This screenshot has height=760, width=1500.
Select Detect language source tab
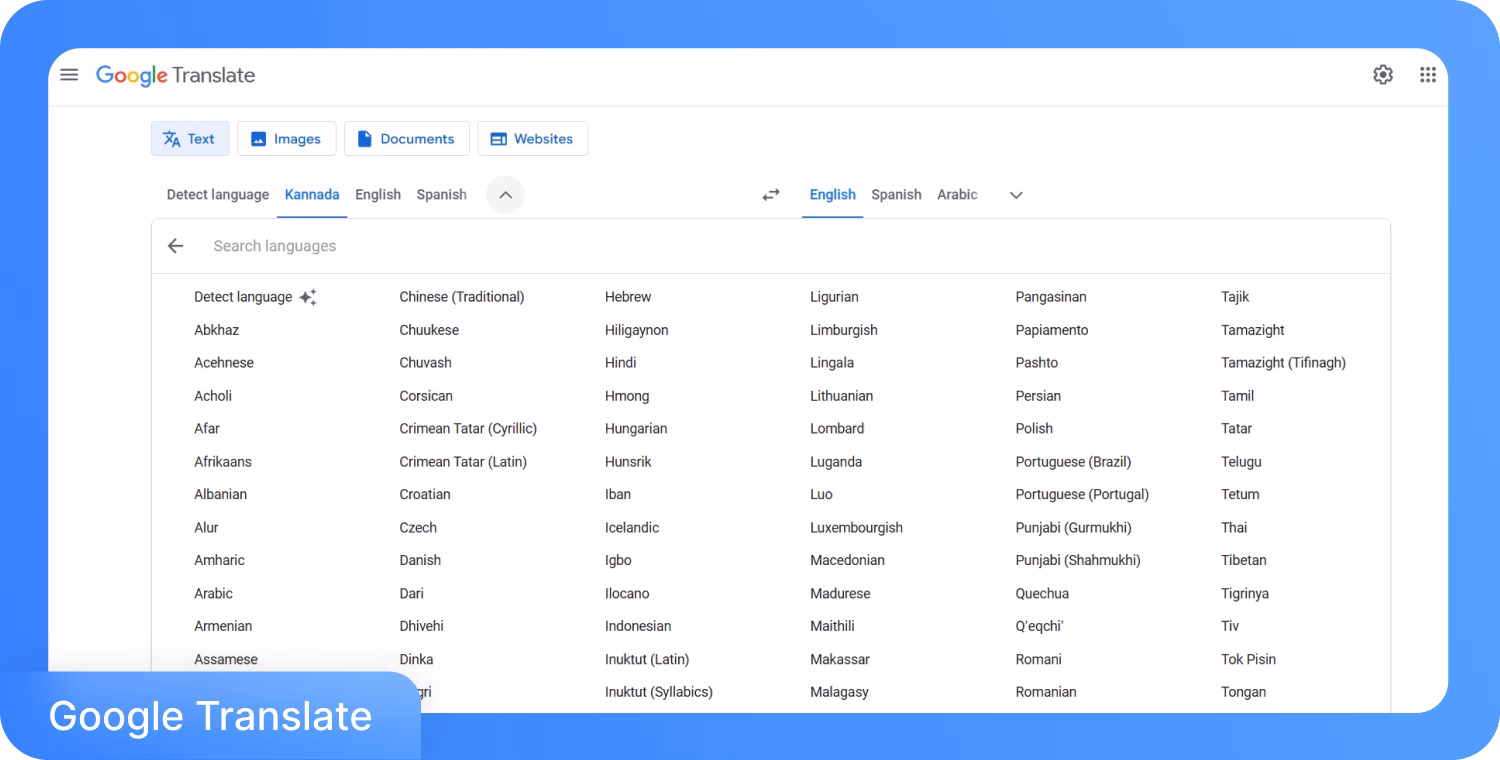tap(218, 195)
